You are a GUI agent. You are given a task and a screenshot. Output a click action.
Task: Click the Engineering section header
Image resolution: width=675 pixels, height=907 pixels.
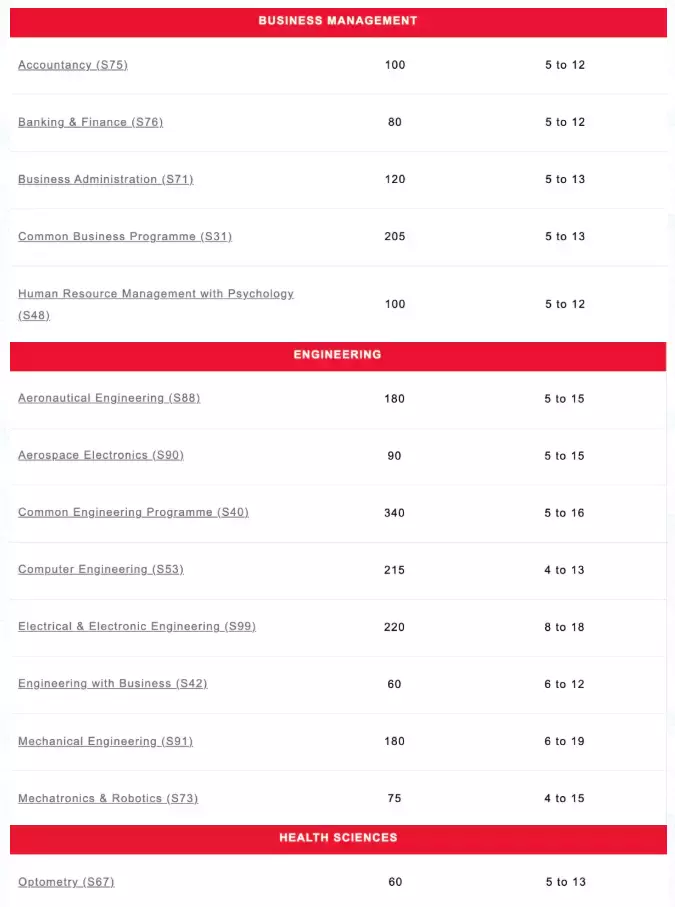click(x=338, y=355)
